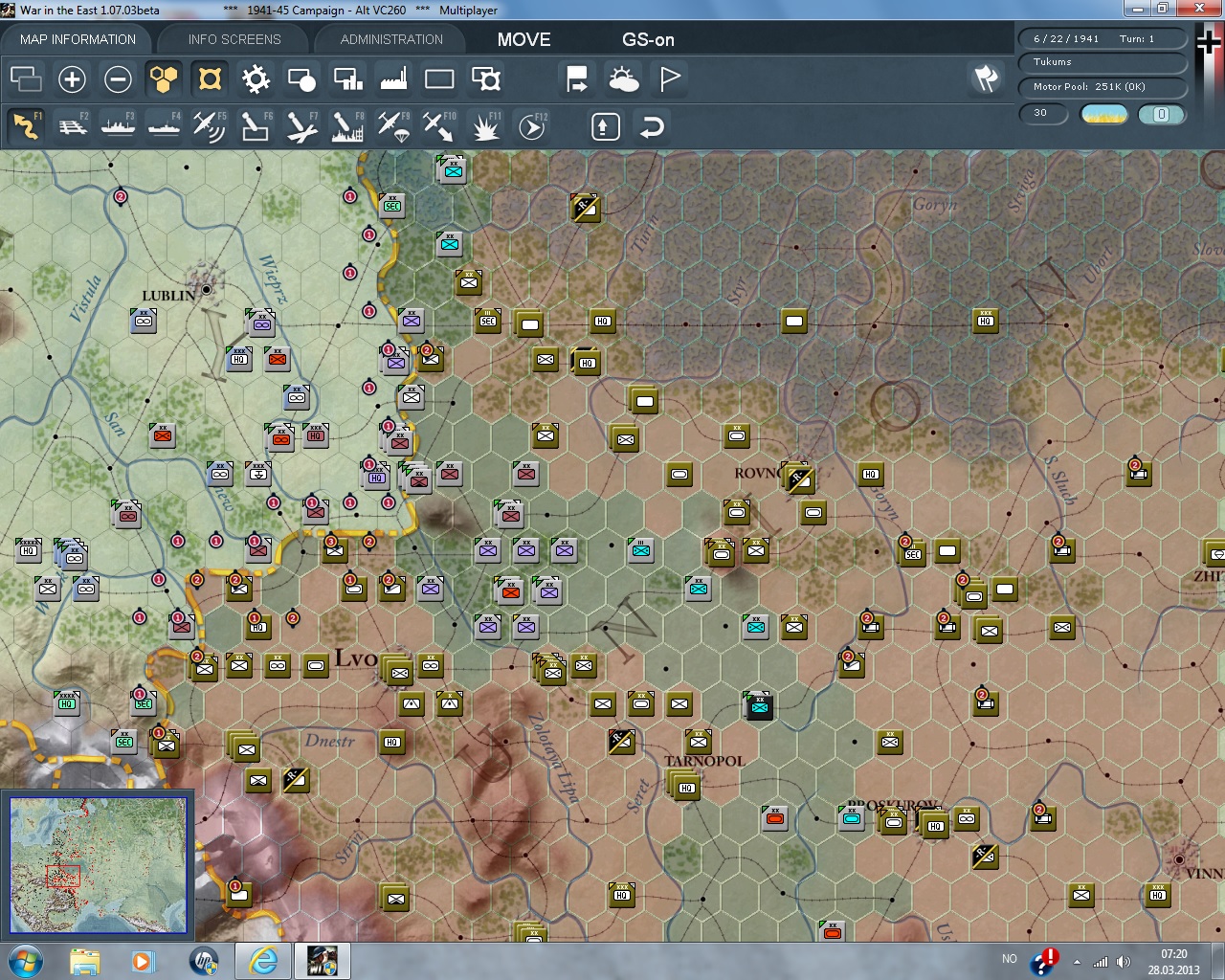Select the Soviet XXX HQ east of Goryn
Viewport: 1225px width, 980px height.
[986, 321]
